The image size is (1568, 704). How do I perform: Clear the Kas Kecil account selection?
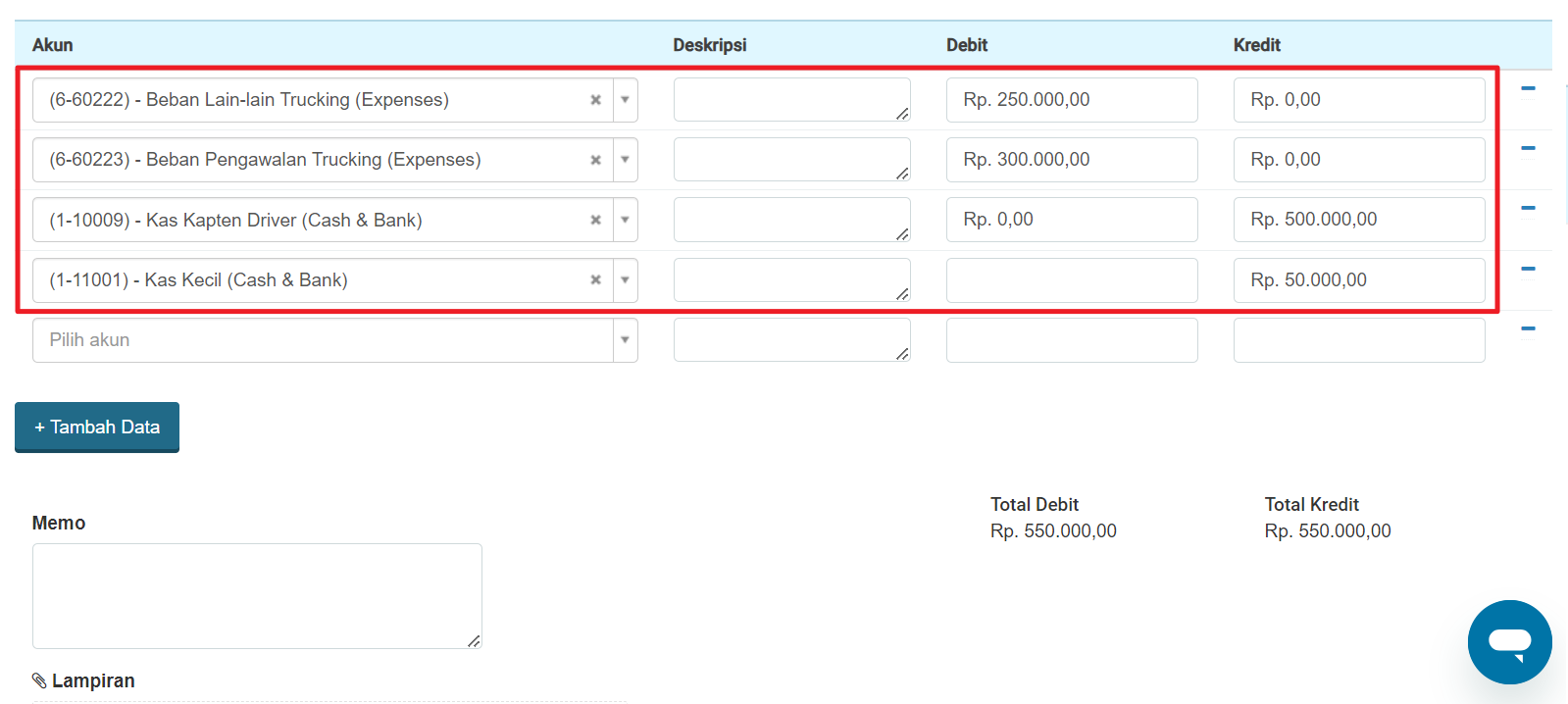[x=595, y=280]
